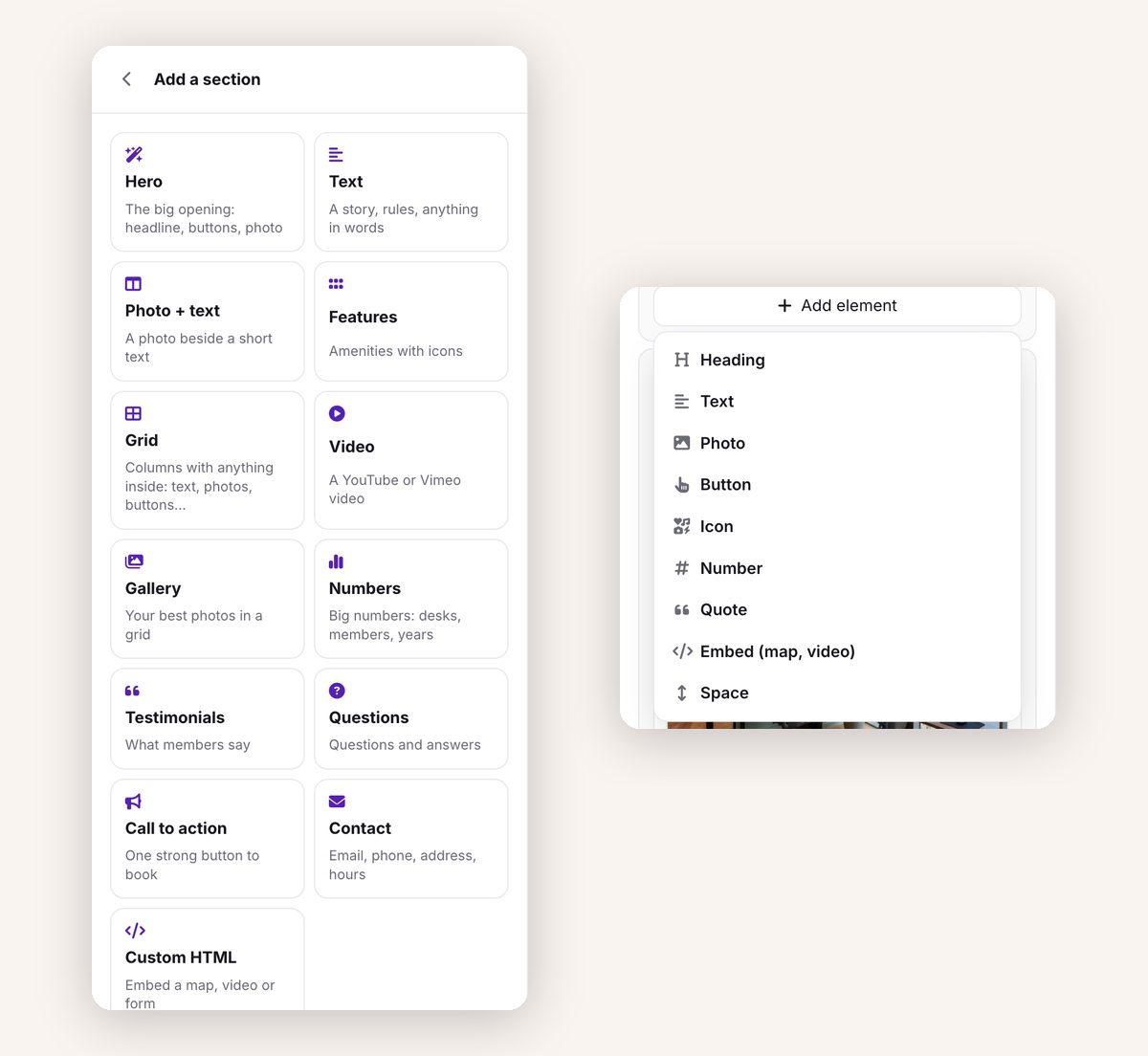Click 'A story, rules, anything in words' description
Image resolution: width=1148 pixels, height=1056 pixels.
pos(404,218)
